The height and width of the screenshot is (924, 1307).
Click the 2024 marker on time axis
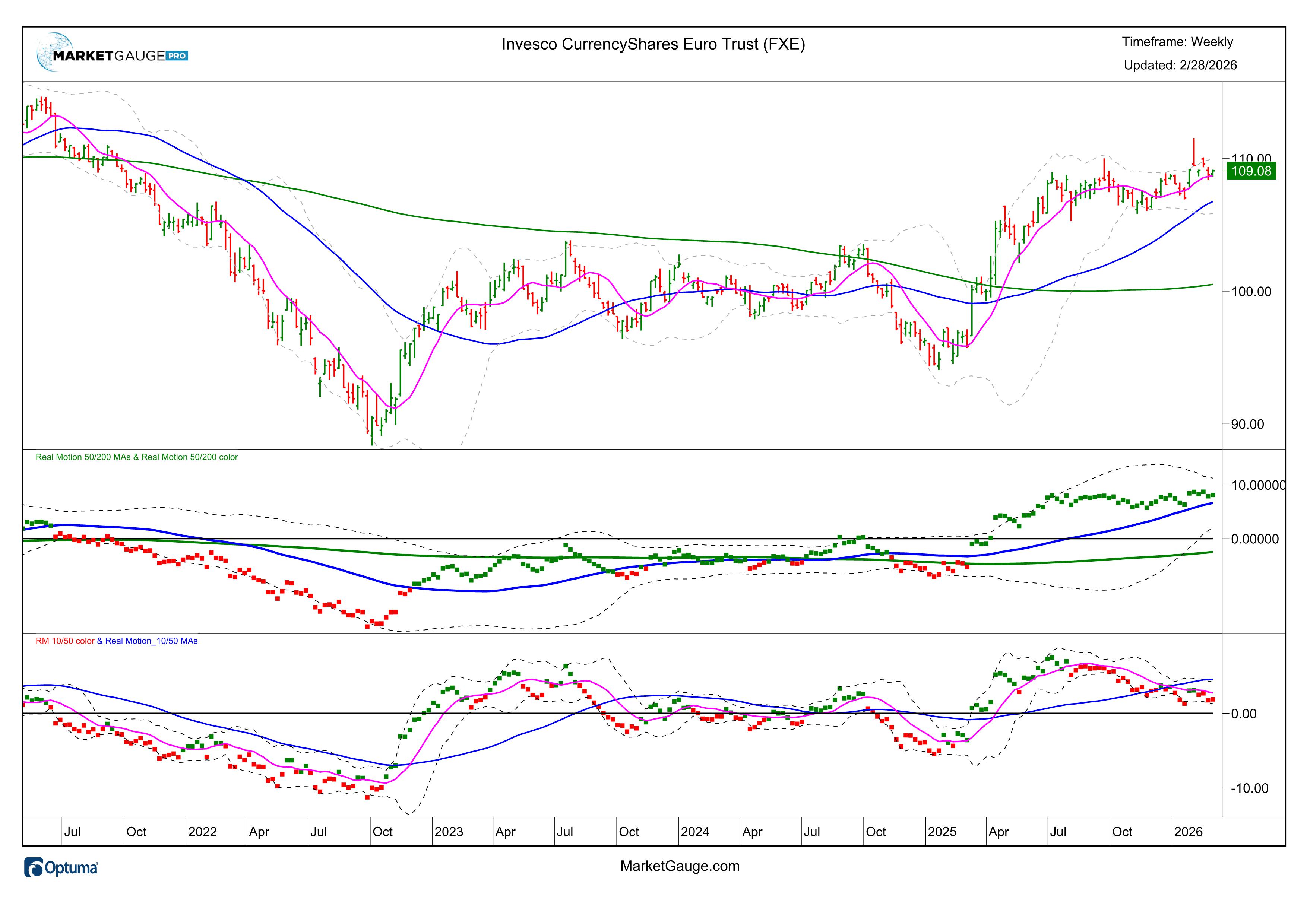(x=695, y=832)
